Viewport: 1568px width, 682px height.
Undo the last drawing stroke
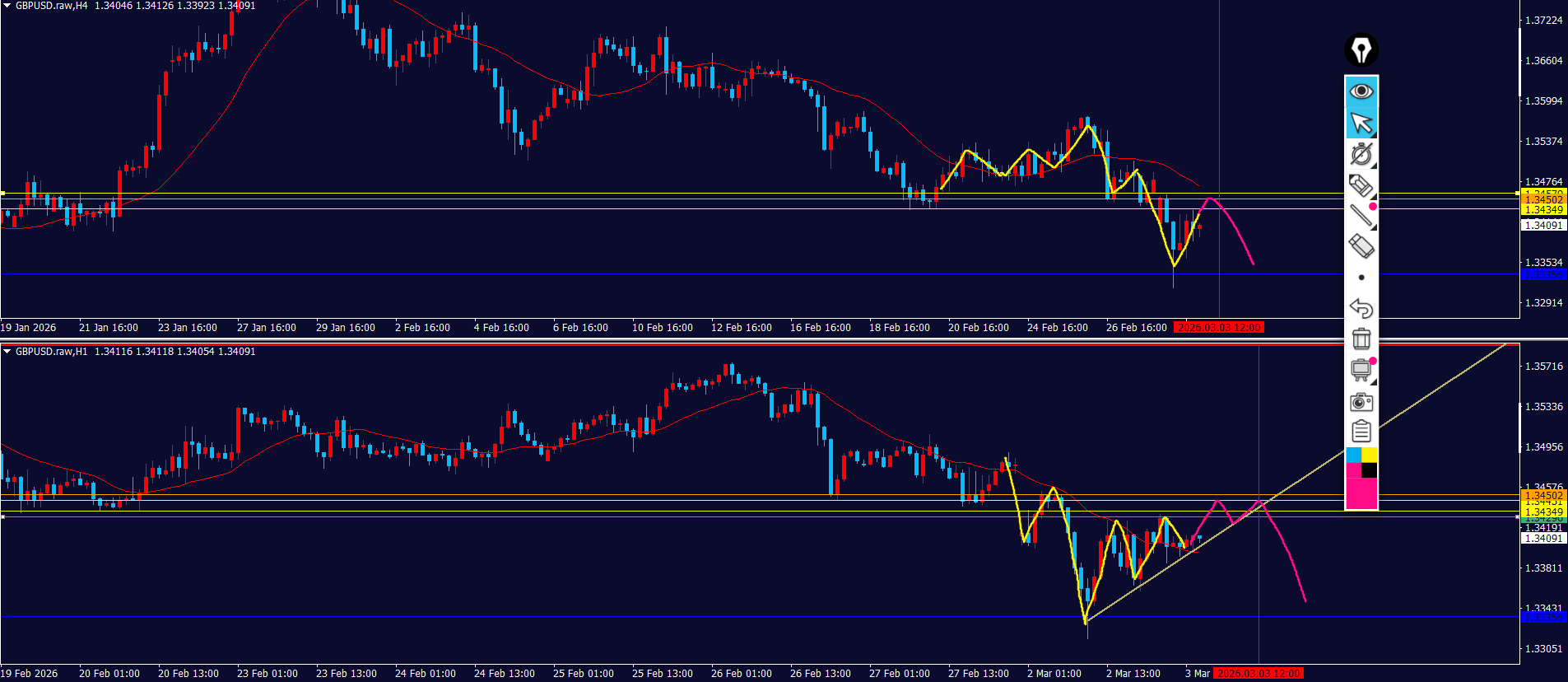pos(1361,308)
